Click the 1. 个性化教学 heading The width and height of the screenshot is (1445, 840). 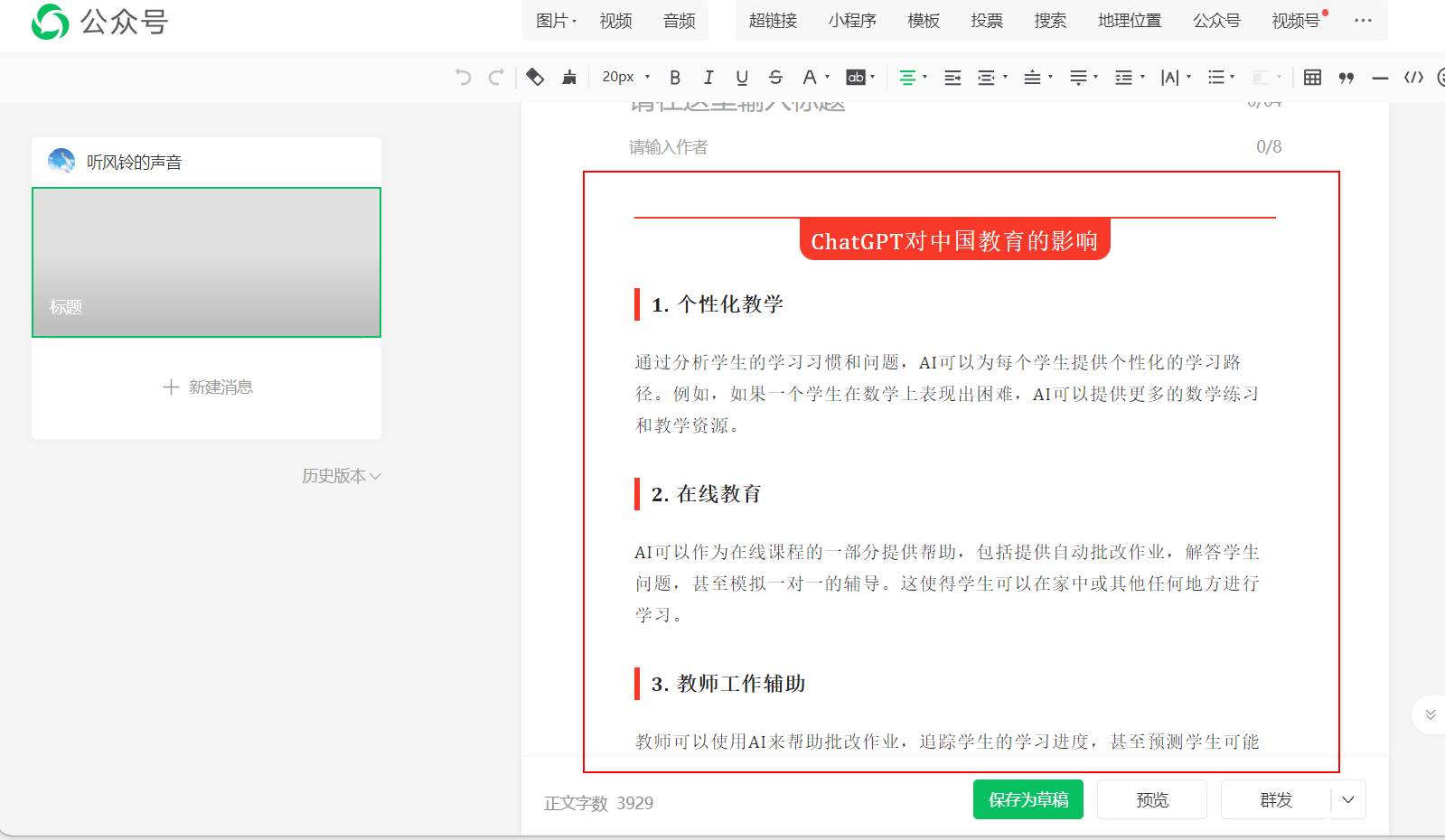[718, 304]
